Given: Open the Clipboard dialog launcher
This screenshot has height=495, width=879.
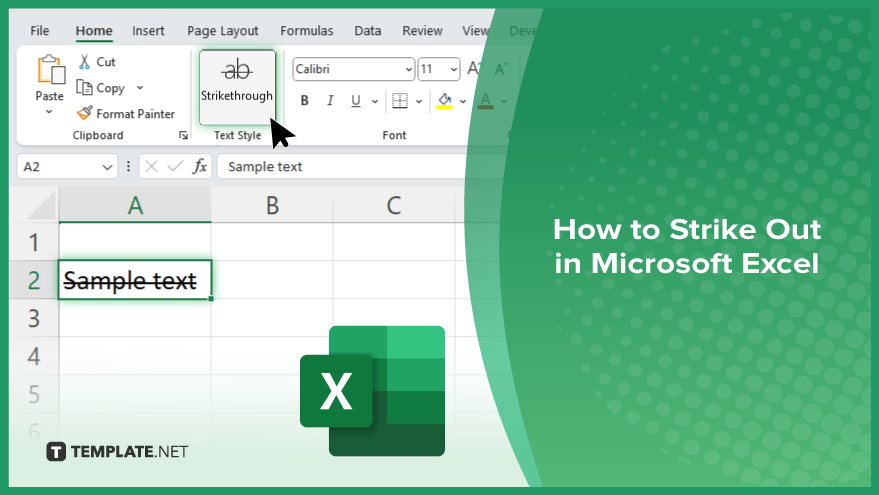Looking at the screenshot, I should pos(183,135).
